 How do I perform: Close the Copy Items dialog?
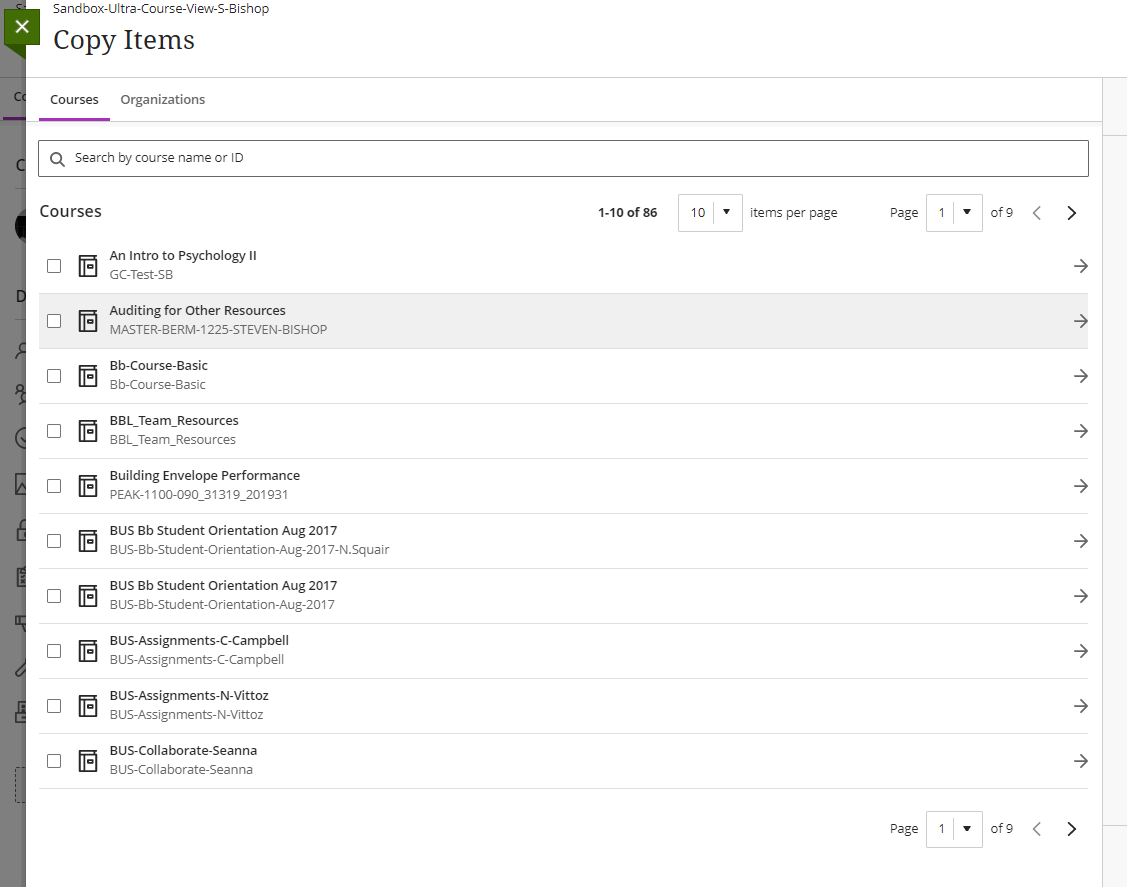tap(22, 26)
